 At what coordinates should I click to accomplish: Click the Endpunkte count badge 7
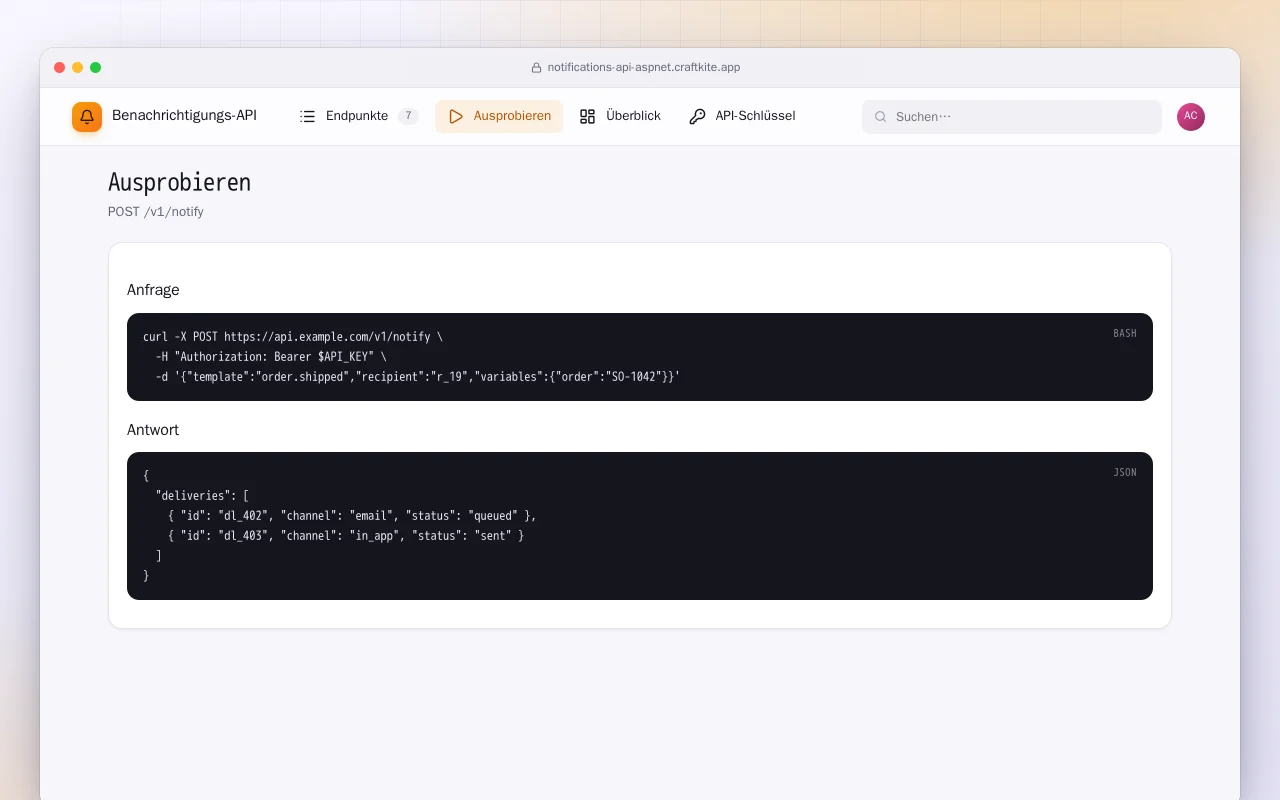point(408,116)
